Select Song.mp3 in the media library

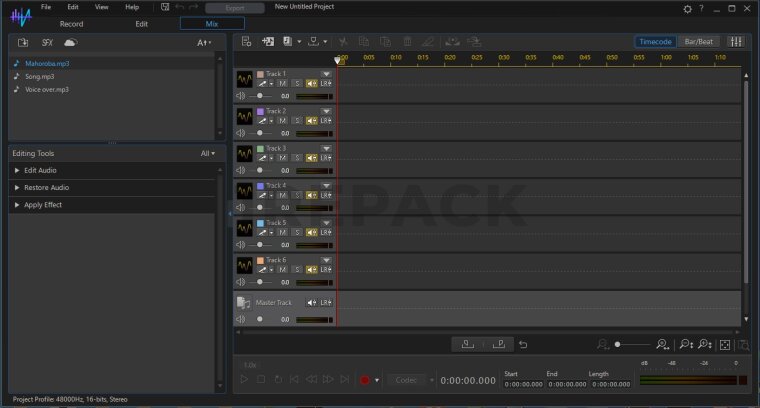(x=40, y=76)
